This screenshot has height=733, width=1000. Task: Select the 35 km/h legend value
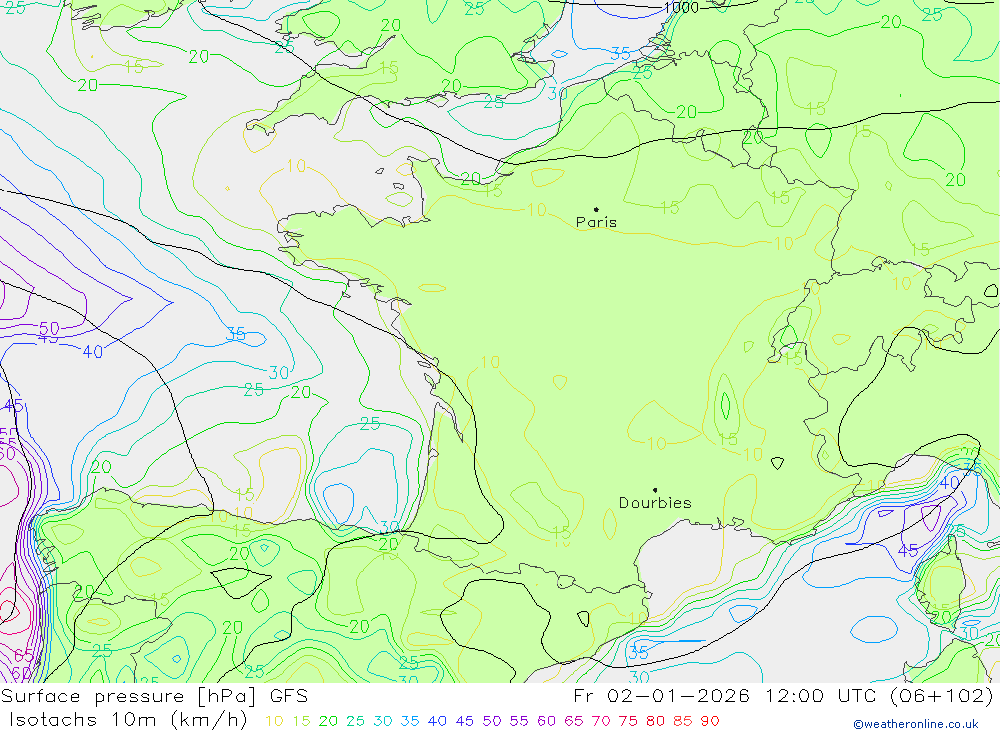coord(409,721)
